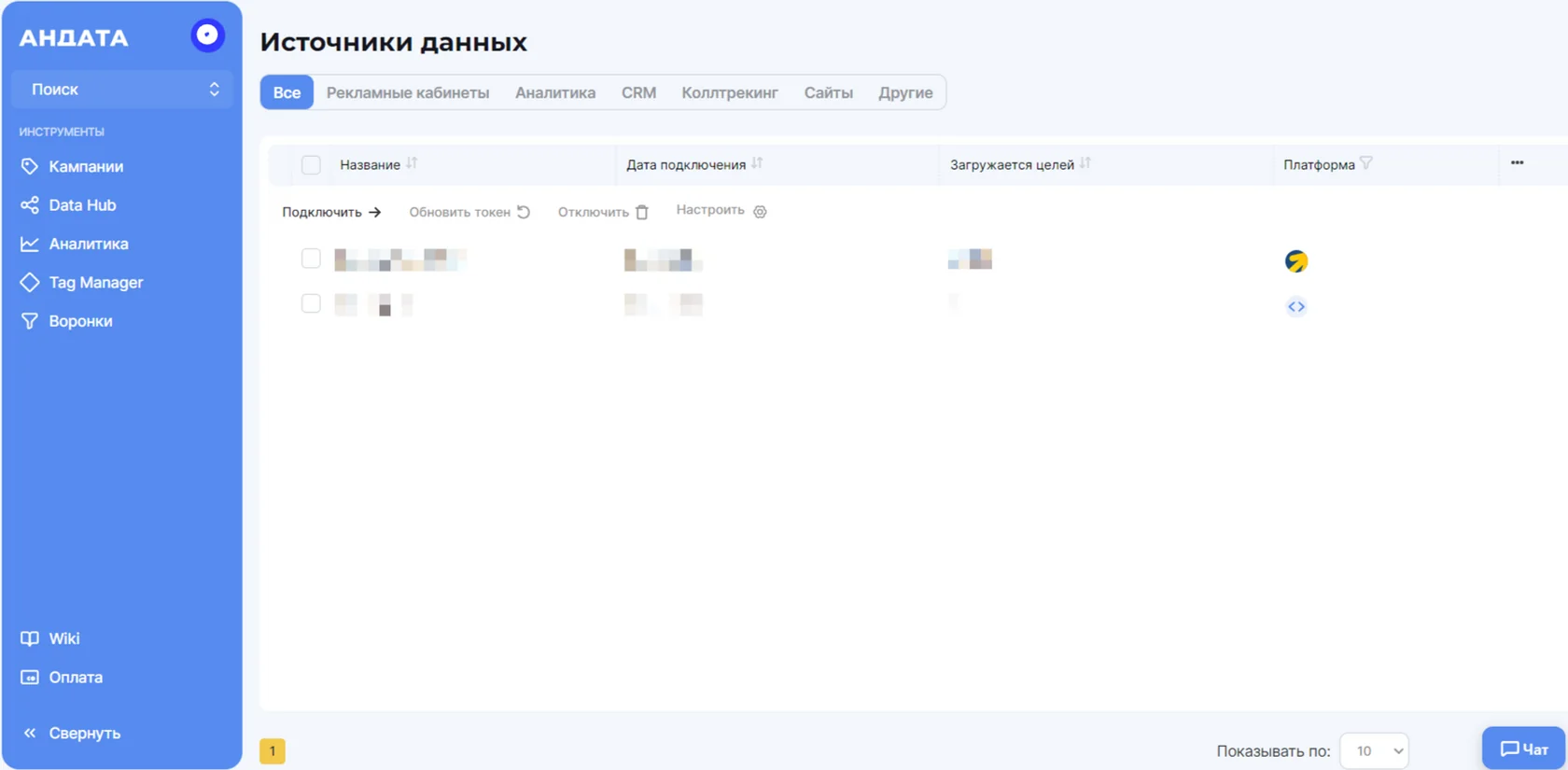This screenshot has width=1568, height=770.
Task: Click the Свернуть double-chevron icon
Action: pos(30,734)
